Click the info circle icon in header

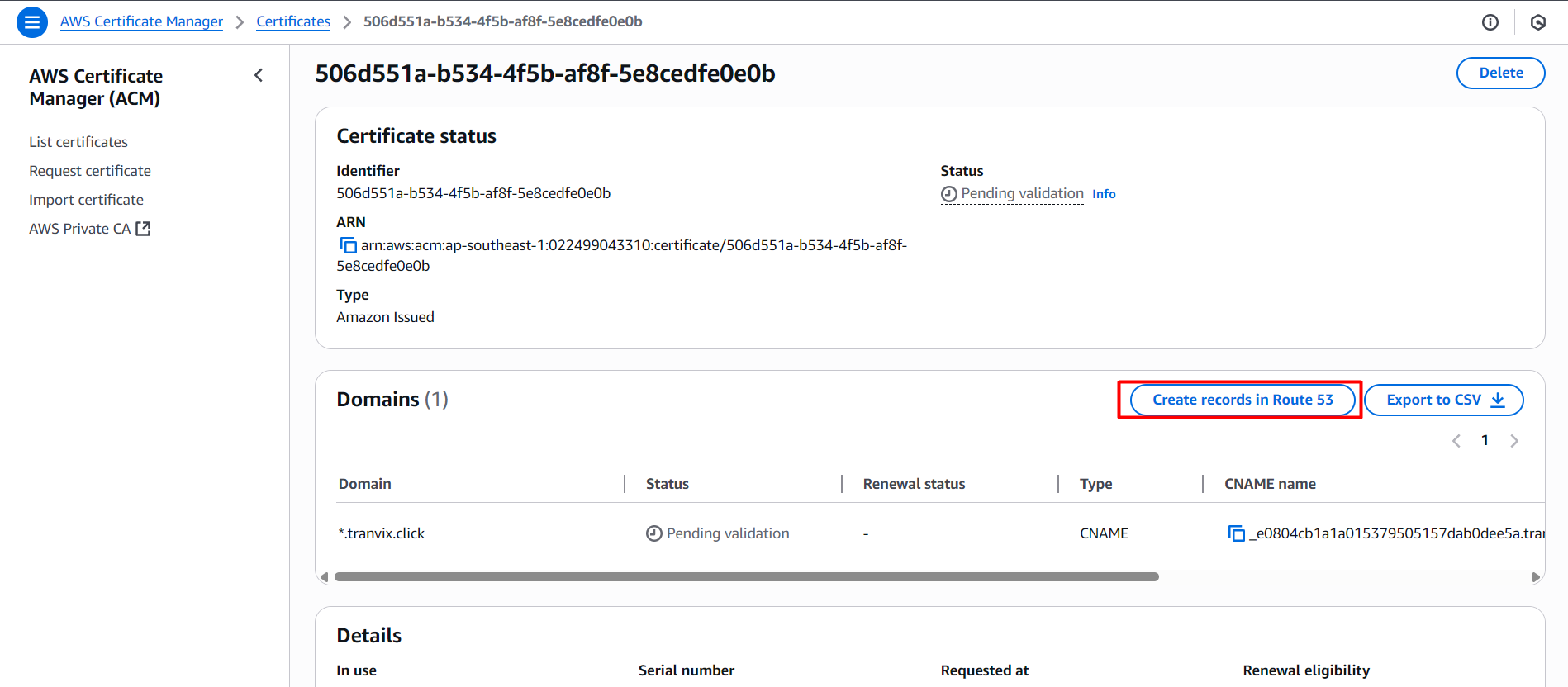[1490, 22]
